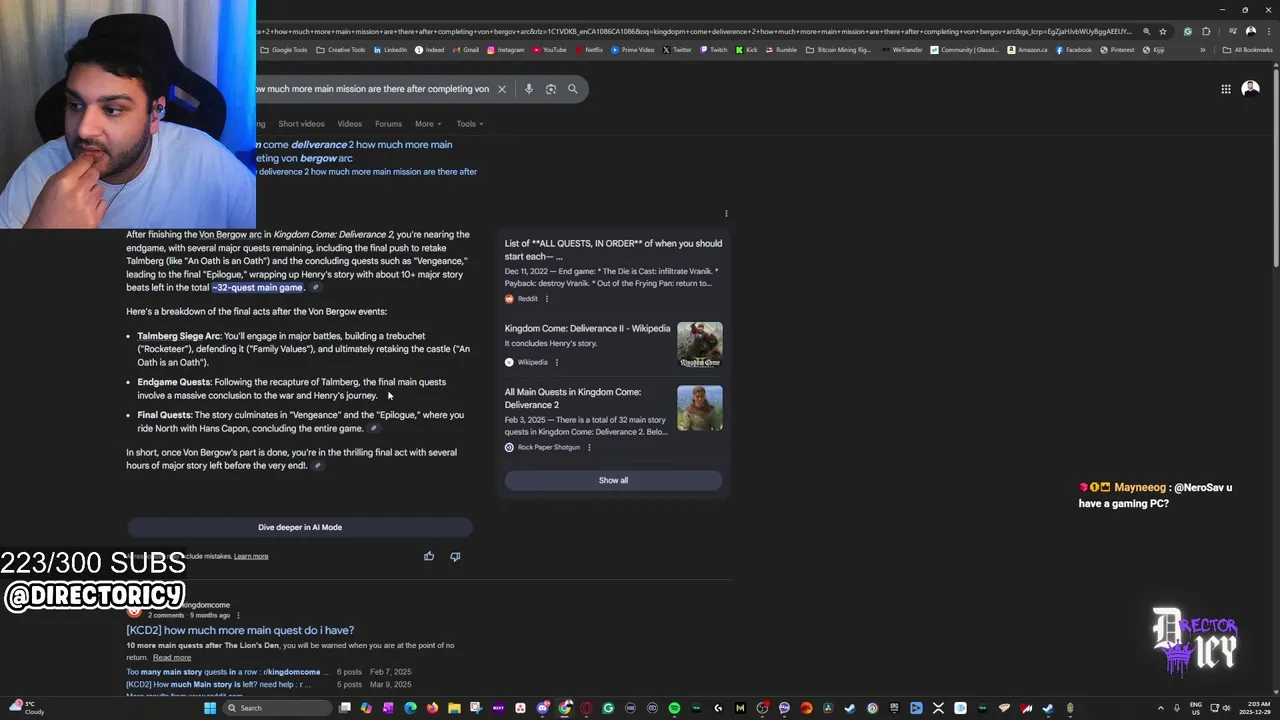Open the Google apps grid

pyautogui.click(x=1226, y=89)
